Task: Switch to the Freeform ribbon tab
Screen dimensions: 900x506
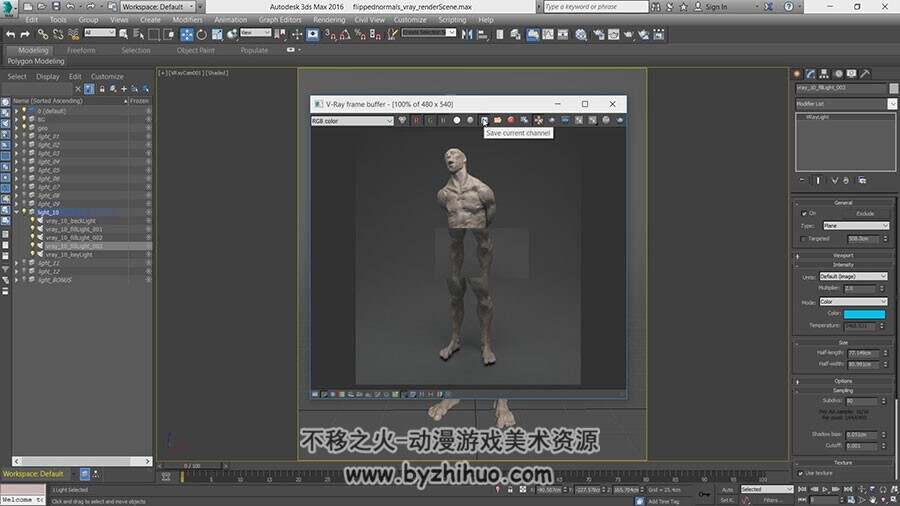Action: tap(81, 50)
